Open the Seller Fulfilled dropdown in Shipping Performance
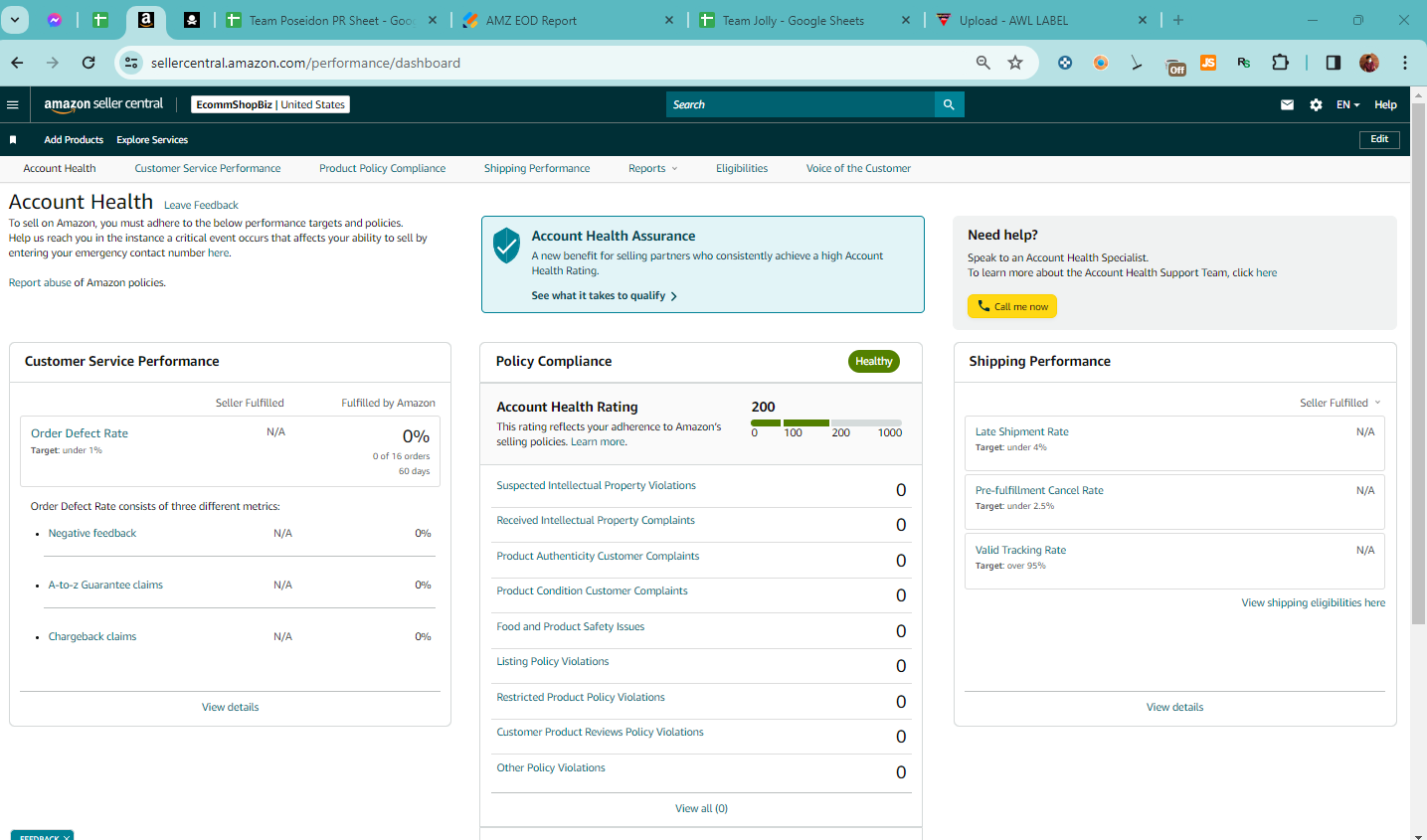1427x840 pixels. click(1339, 403)
